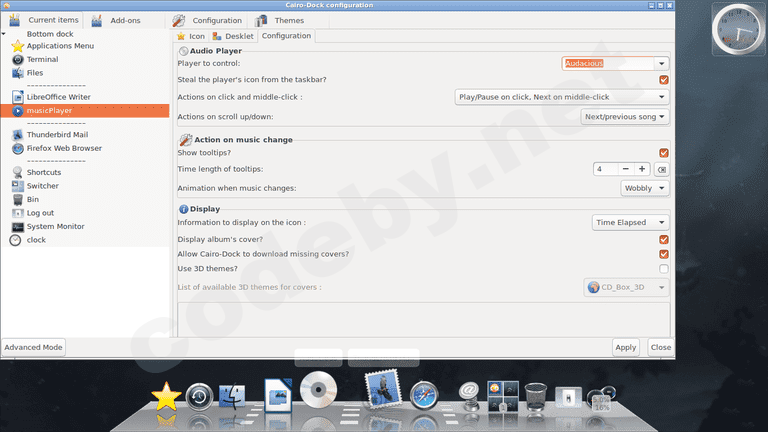The height and width of the screenshot is (432, 768).
Task: Open the Icon sub-tab
Action: coord(191,36)
